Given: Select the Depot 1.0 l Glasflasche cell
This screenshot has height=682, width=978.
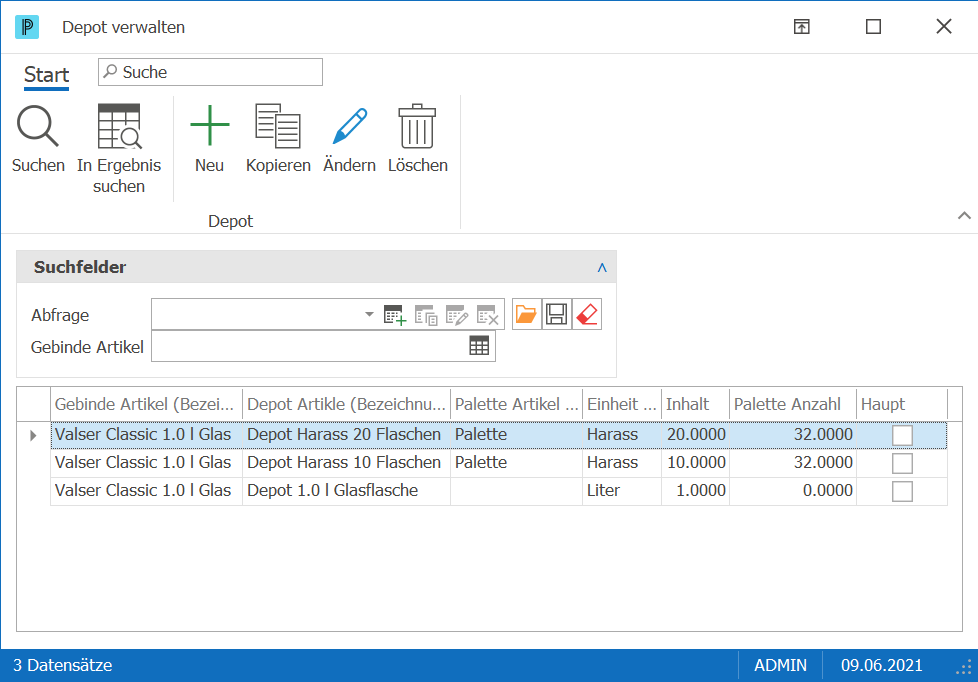Looking at the screenshot, I should click(x=346, y=491).
